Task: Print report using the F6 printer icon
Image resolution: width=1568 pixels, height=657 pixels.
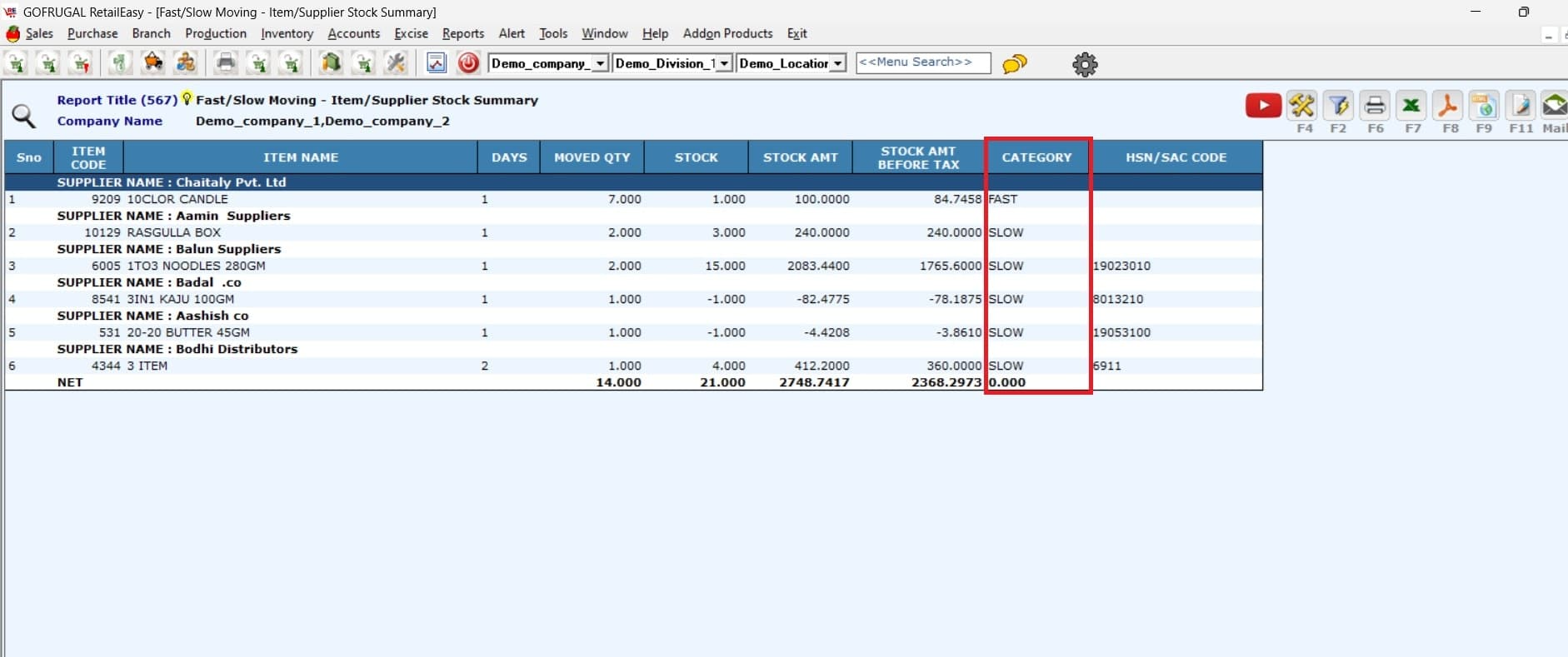Action: tap(1375, 106)
